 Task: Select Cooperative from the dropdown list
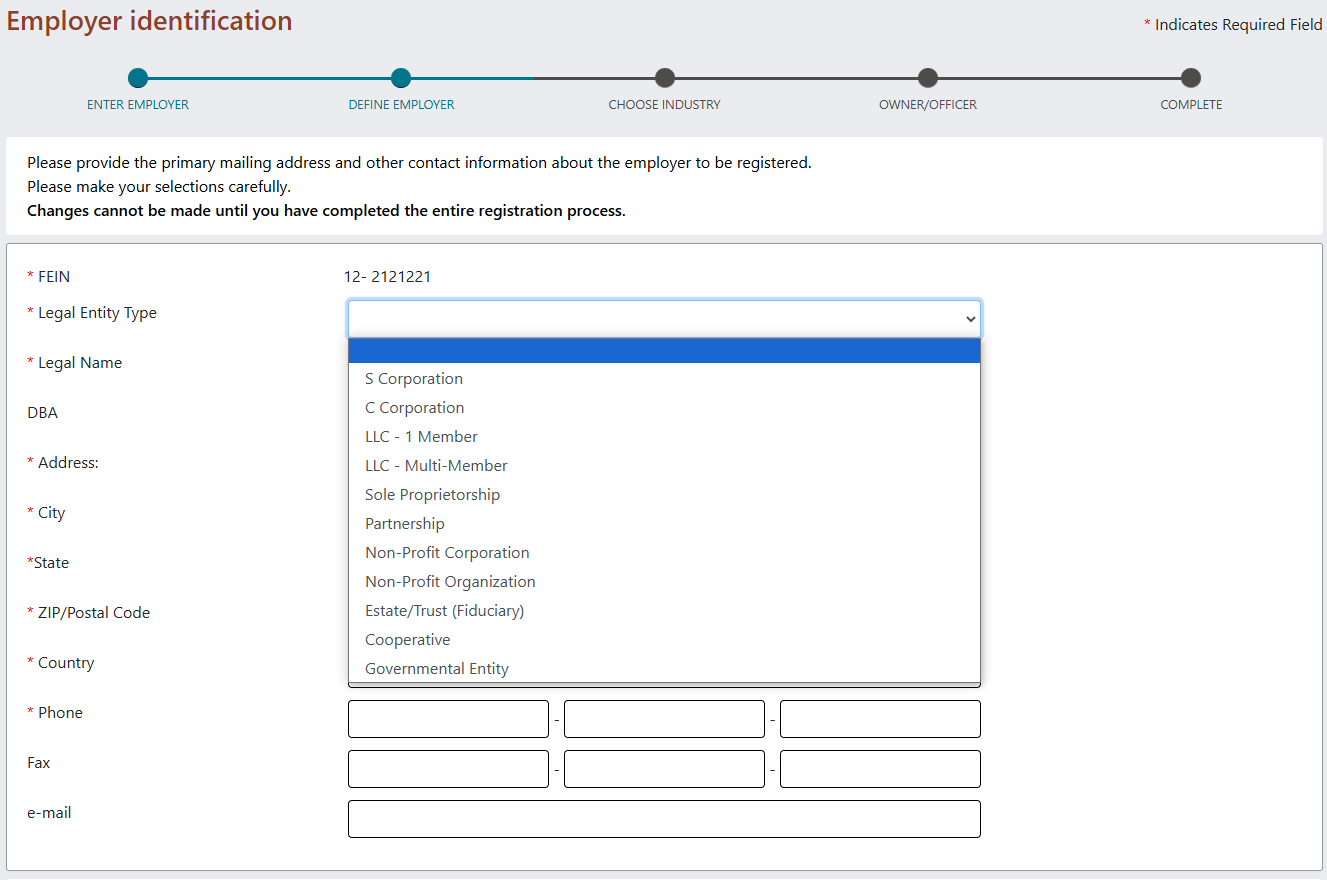click(x=407, y=639)
